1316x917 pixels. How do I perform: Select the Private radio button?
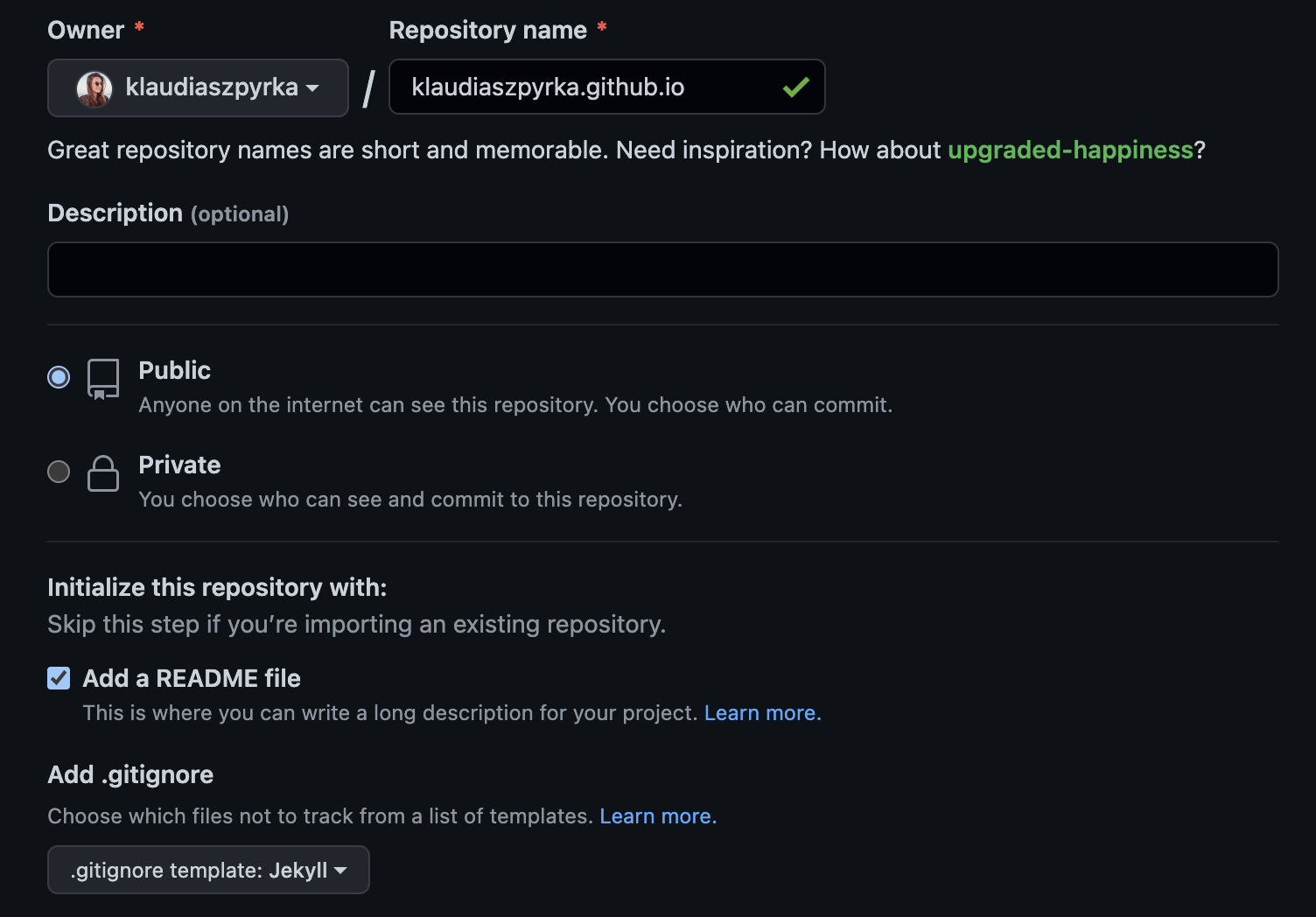pyautogui.click(x=59, y=472)
